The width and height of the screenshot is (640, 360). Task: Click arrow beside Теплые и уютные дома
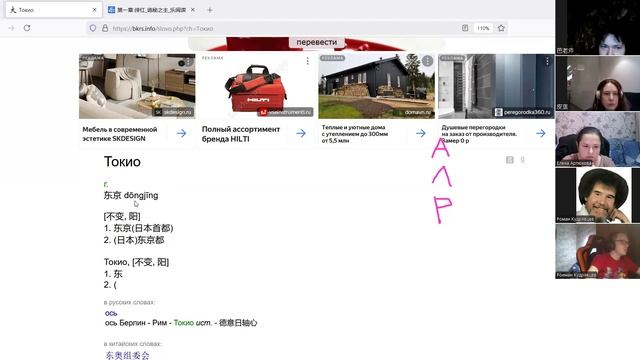coord(421,133)
